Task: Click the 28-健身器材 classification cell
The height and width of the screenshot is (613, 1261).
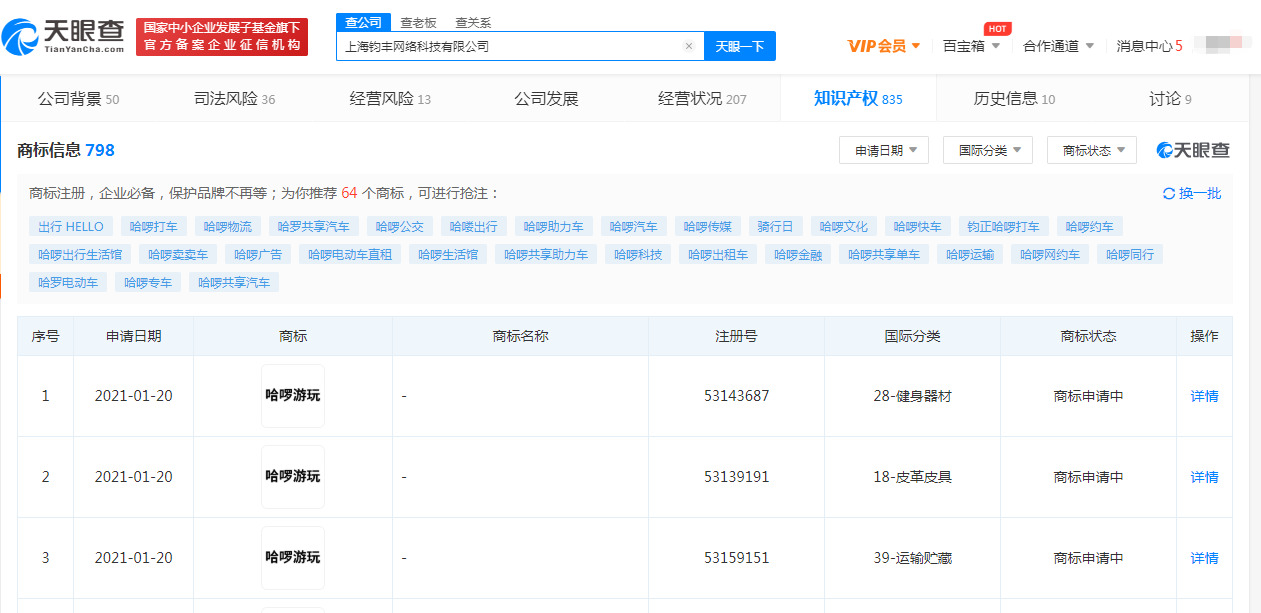Action: pyautogui.click(x=912, y=396)
